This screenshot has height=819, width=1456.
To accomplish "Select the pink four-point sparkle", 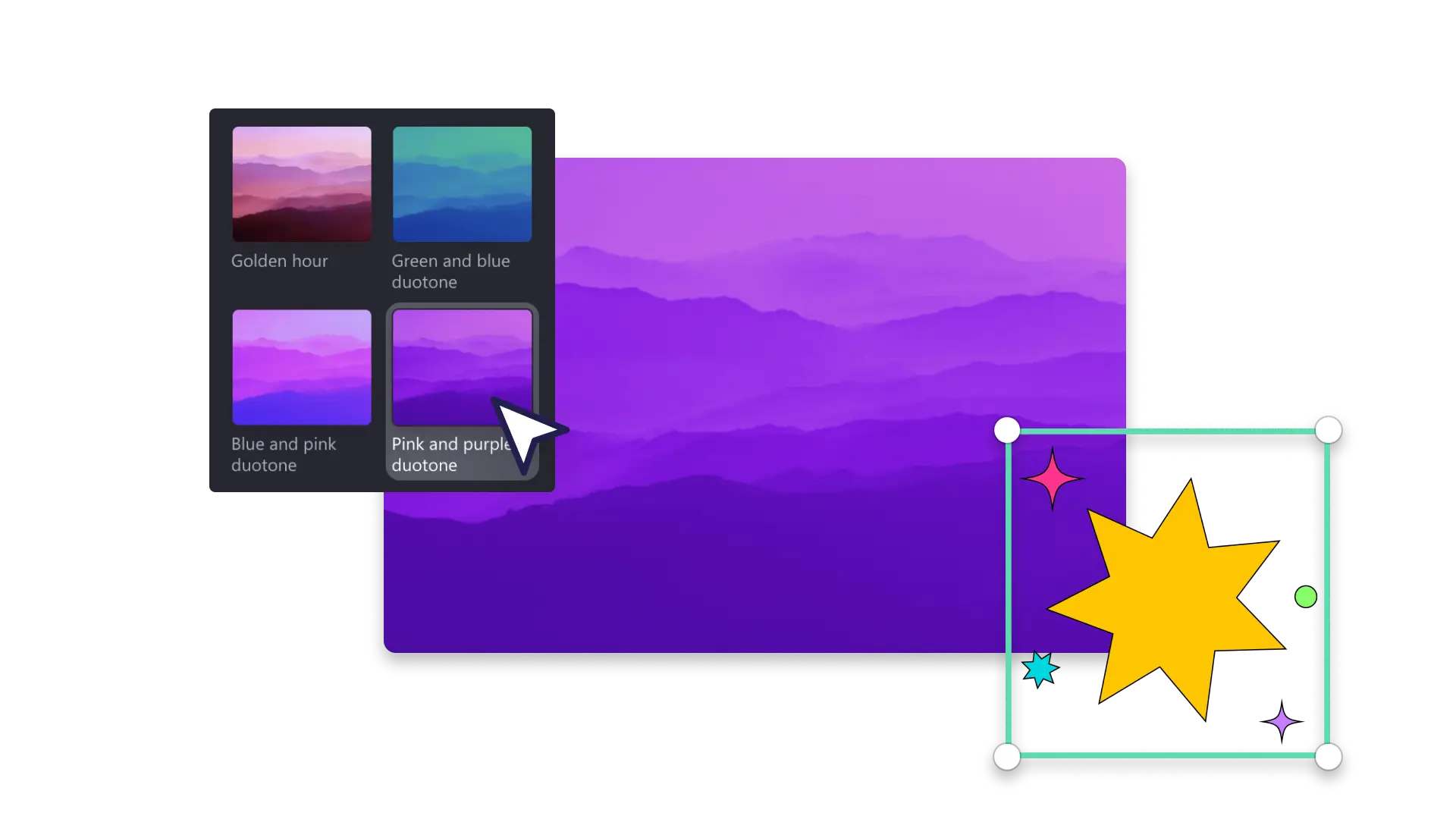I will tap(1053, 479).
